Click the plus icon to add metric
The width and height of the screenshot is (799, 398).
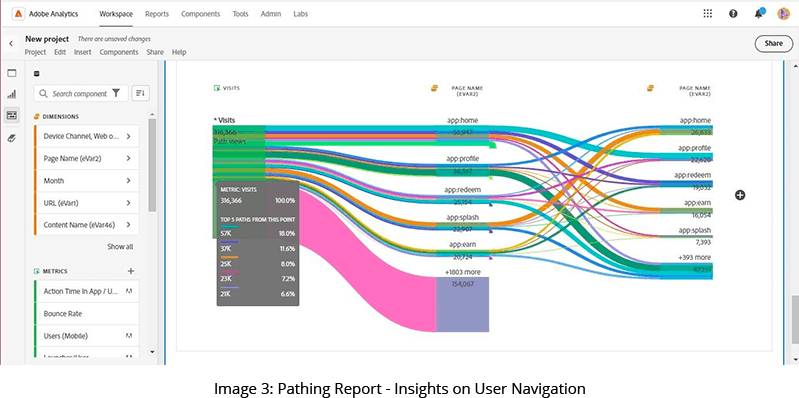pyautogui.click(x=131, y=271)
